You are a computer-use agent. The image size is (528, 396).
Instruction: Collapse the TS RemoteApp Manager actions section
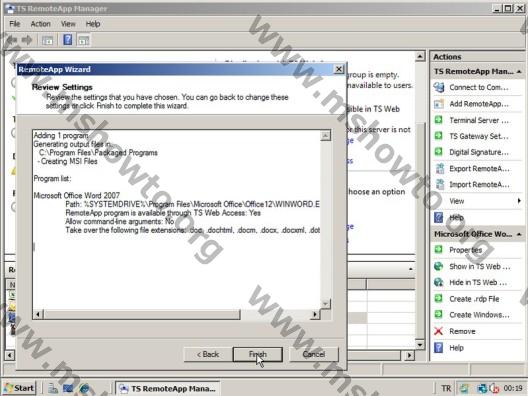coord(519,71)
